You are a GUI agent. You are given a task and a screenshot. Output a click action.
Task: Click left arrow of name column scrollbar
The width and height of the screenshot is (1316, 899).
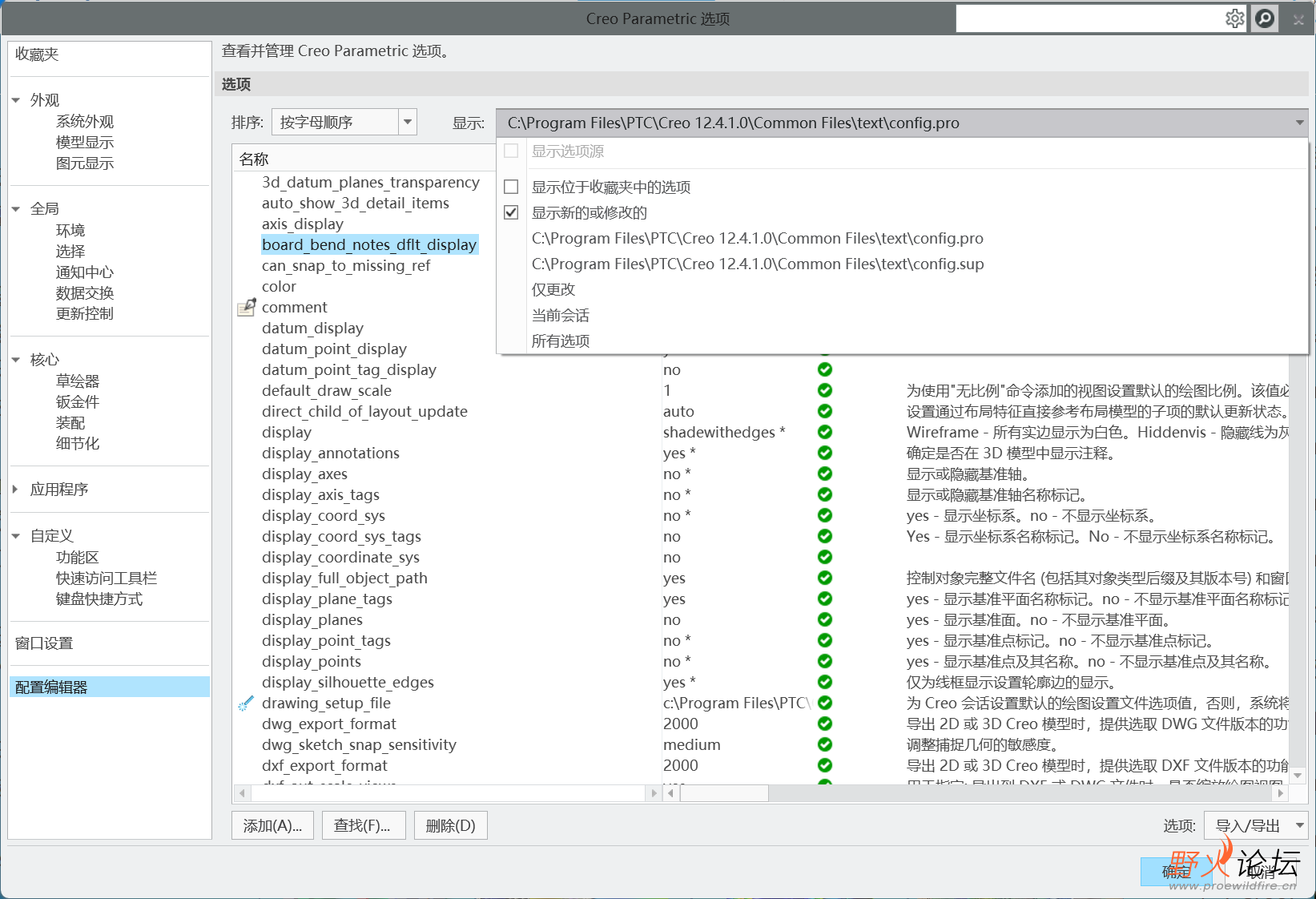(x=242, y=793)
